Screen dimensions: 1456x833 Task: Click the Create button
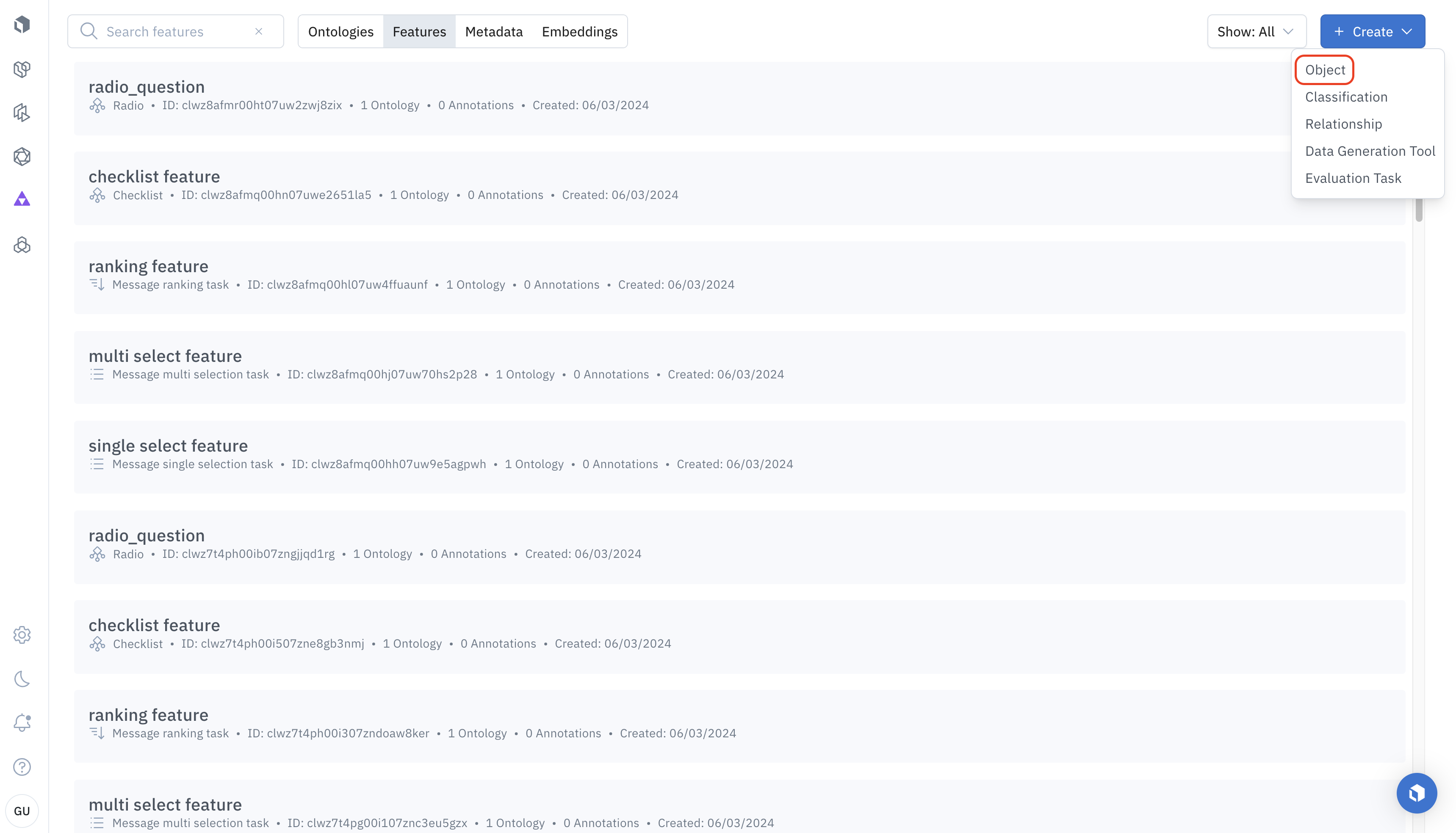click(1373, 31)
